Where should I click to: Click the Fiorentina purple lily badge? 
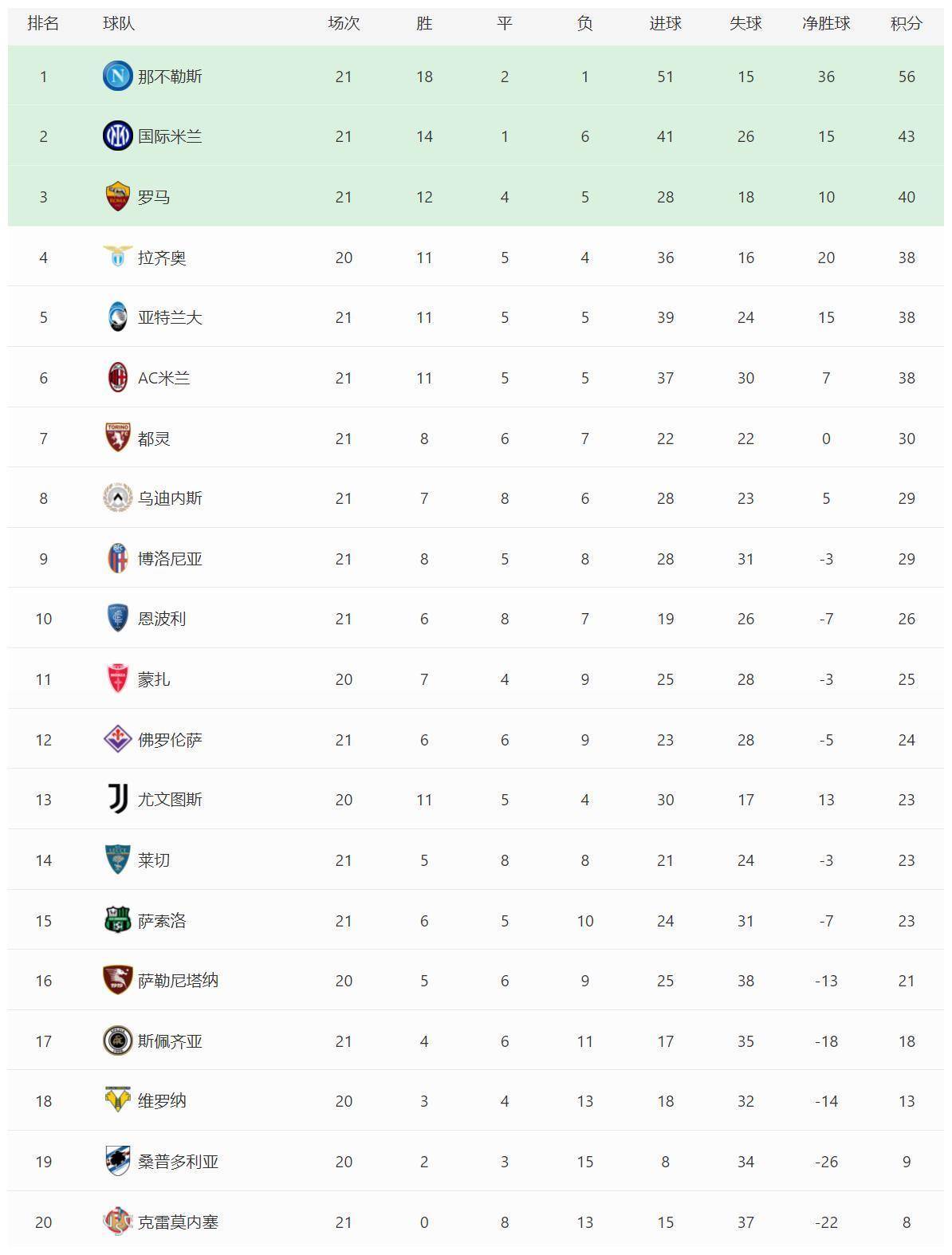(x=117, y=739)
